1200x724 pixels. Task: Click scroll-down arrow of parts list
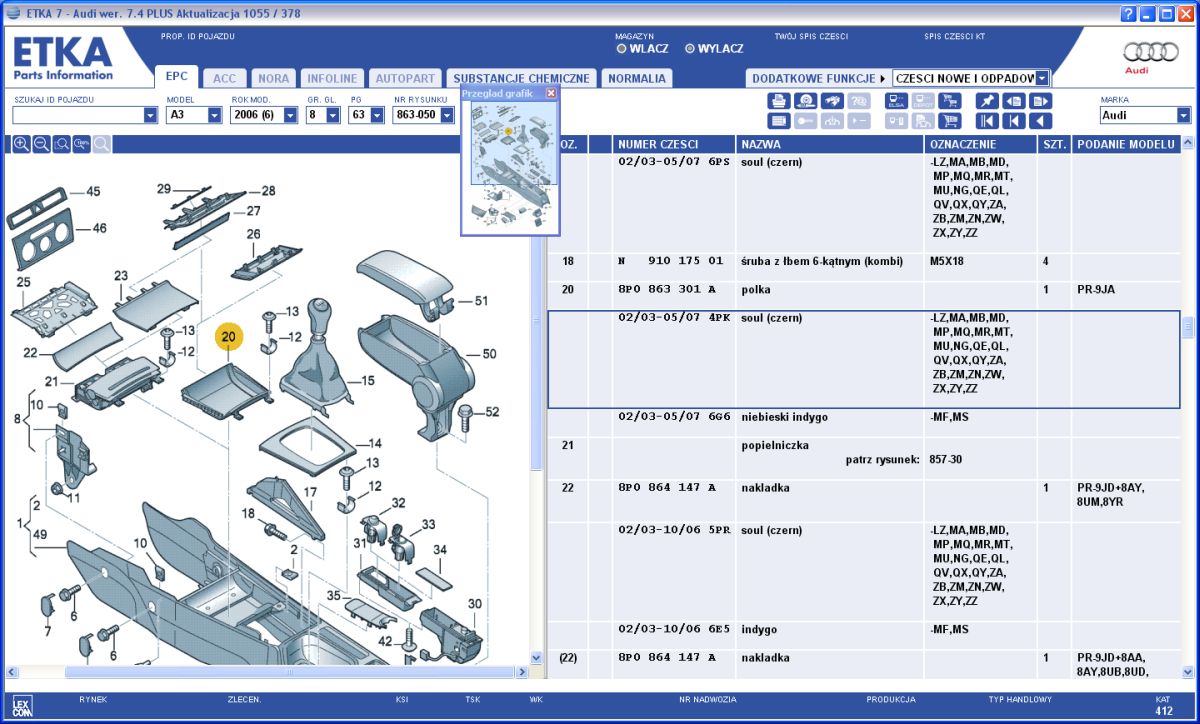1187,672
